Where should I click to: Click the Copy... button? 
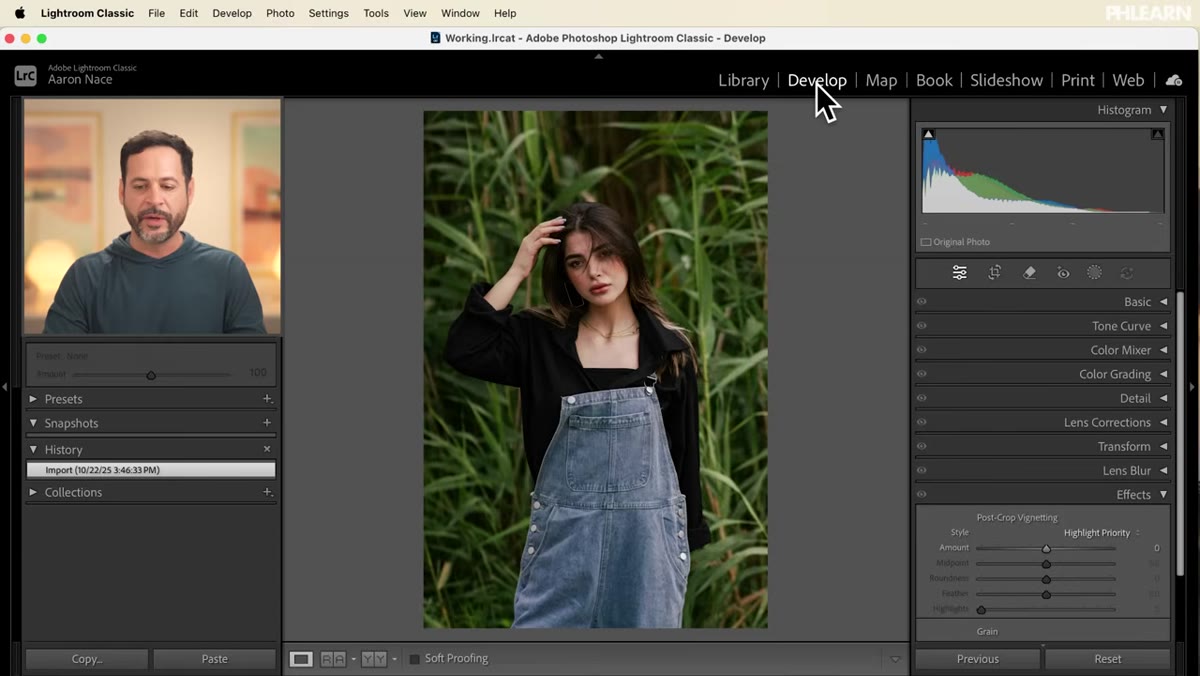pos(87,659)
